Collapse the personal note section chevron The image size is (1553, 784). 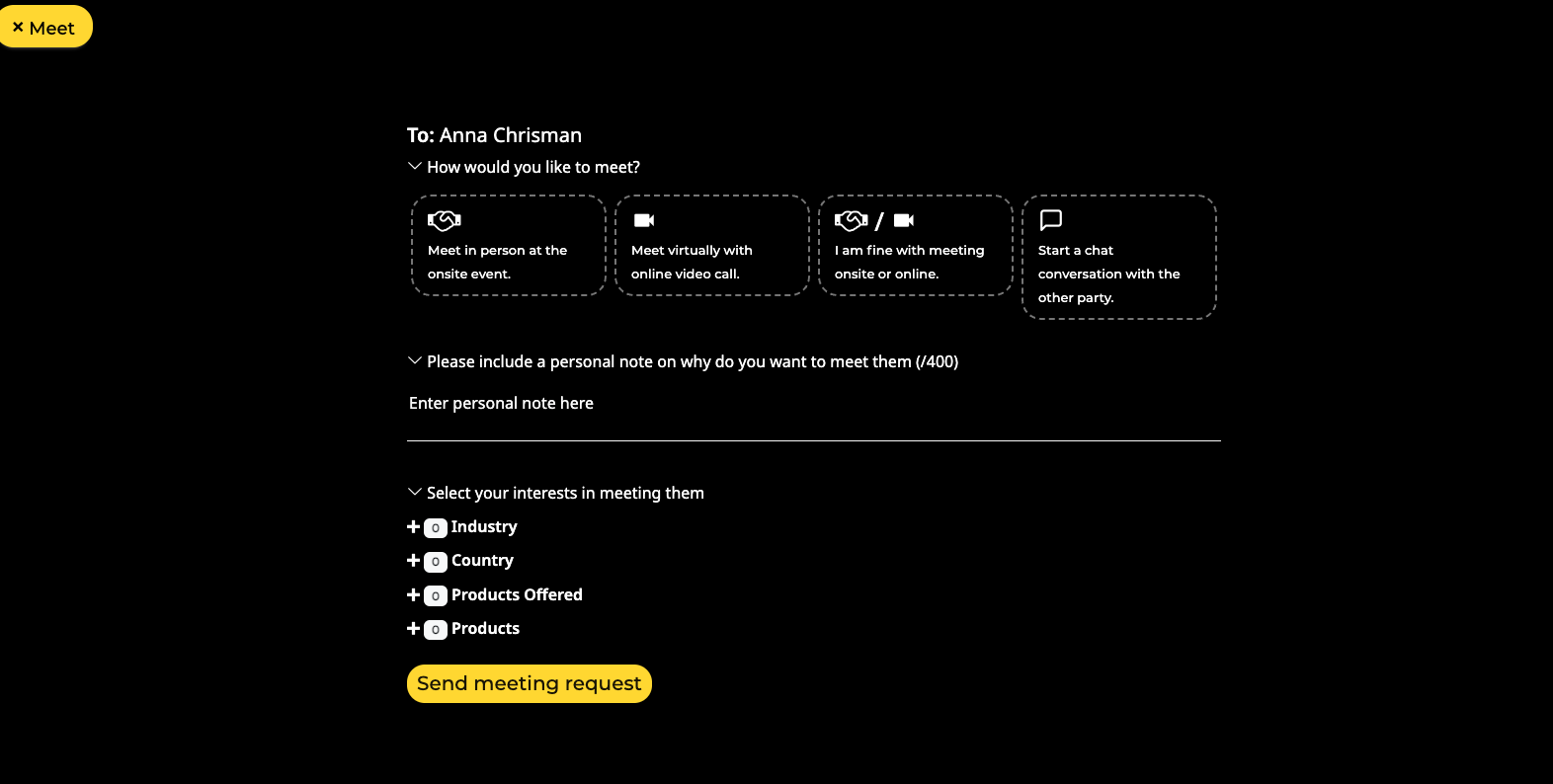pyautogui.click(x=415, y=361)
